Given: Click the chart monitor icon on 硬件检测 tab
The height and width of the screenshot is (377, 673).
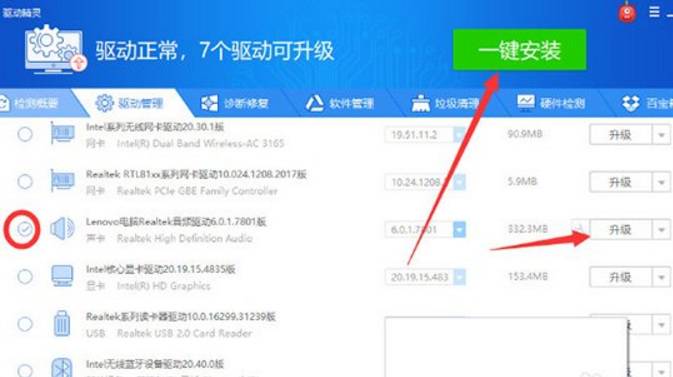Looking at the screenshot, I should [525, 103].
